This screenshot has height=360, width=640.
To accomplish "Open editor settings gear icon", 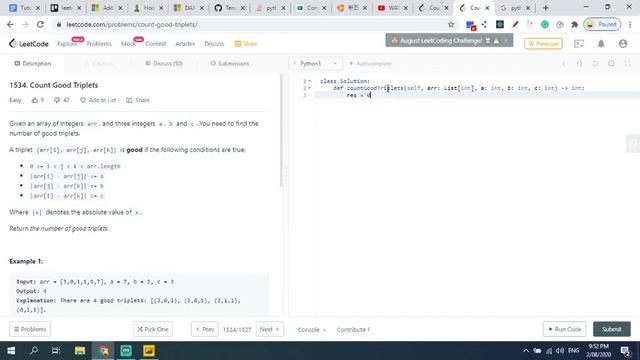I will click(x=611, y=64).
